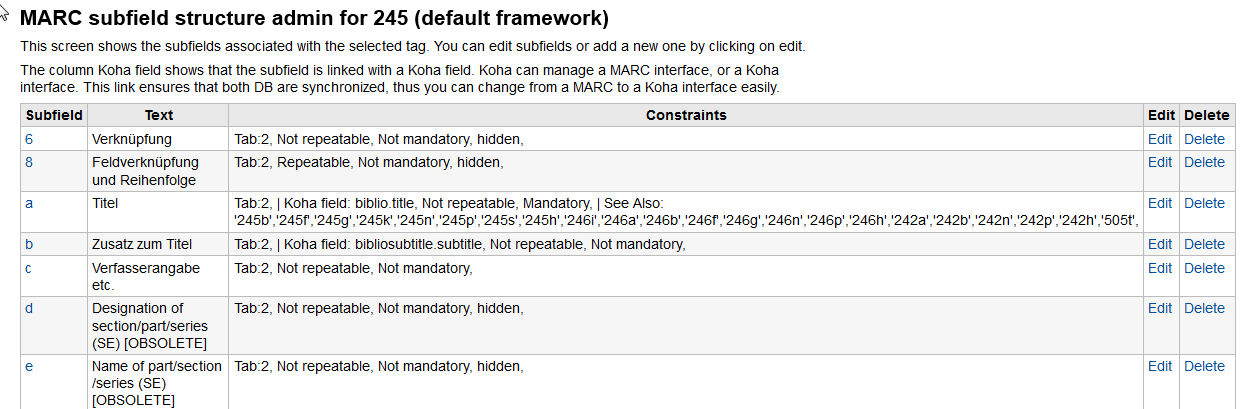Delete the Verfasserangabe etc. subfield
Screen dimensions: 1248x409
coord(1204,268)
